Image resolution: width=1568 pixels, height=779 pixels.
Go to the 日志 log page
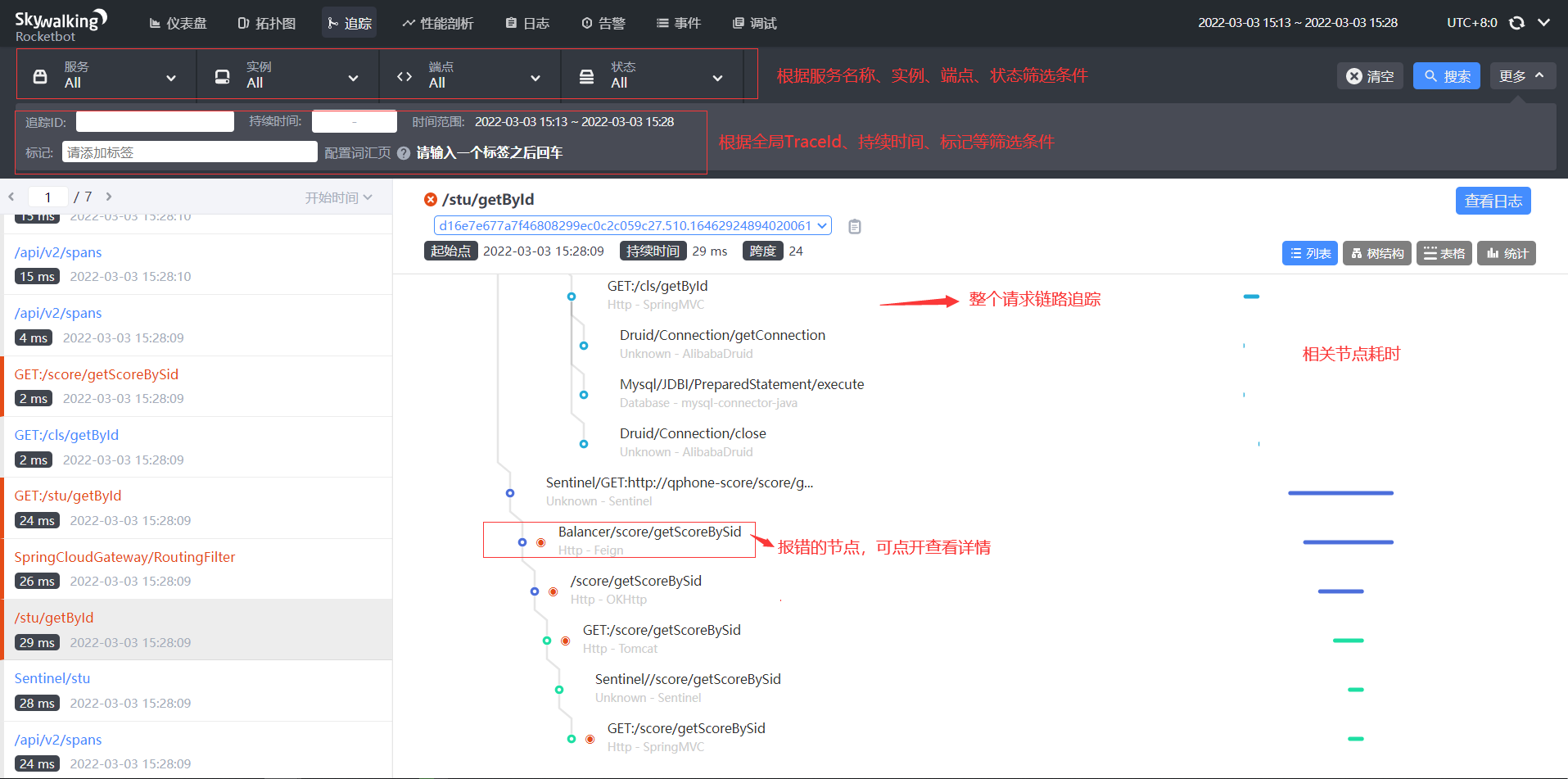527,23
